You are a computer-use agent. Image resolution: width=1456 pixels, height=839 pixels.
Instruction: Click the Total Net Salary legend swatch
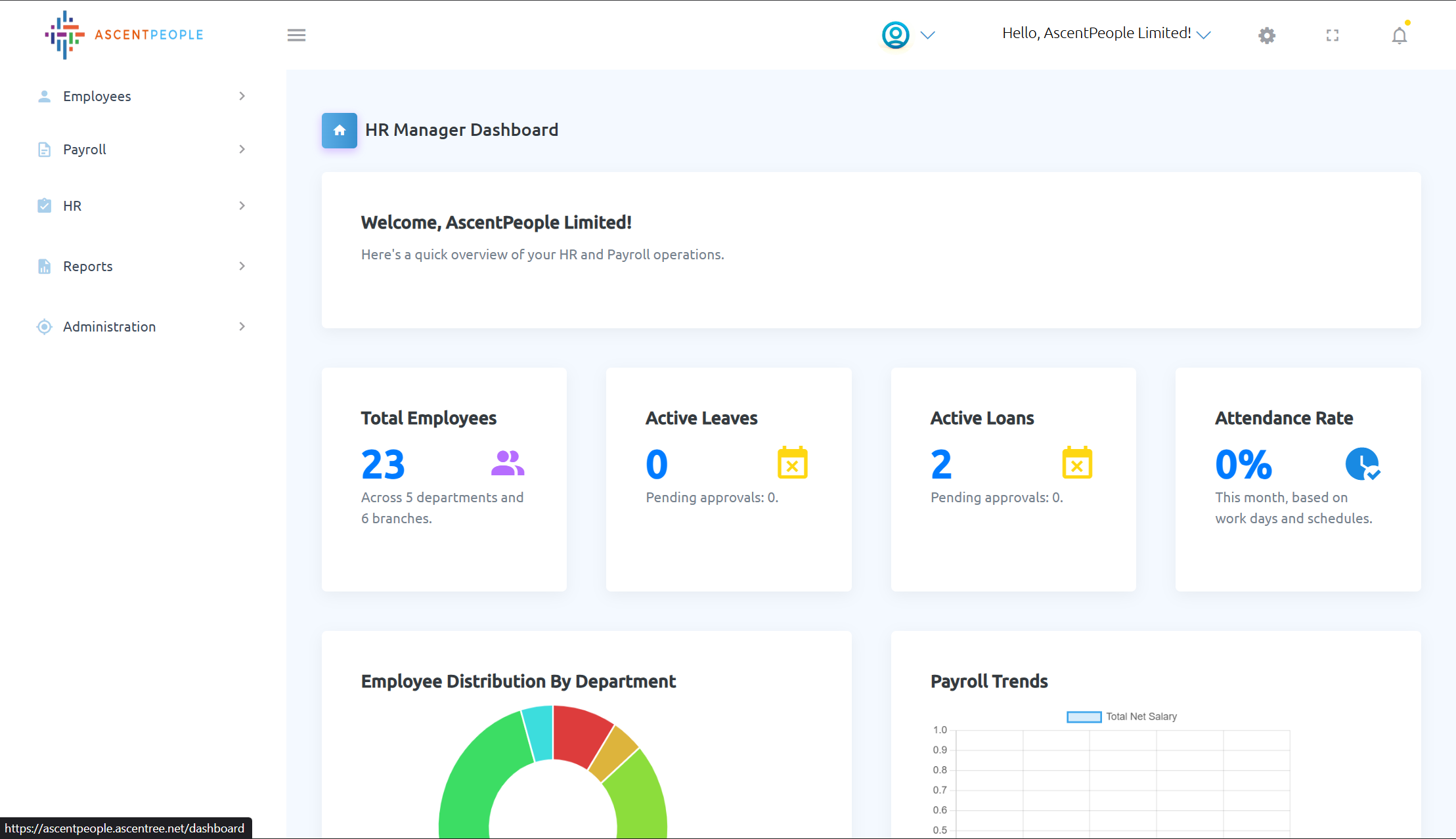(1084, 716)
